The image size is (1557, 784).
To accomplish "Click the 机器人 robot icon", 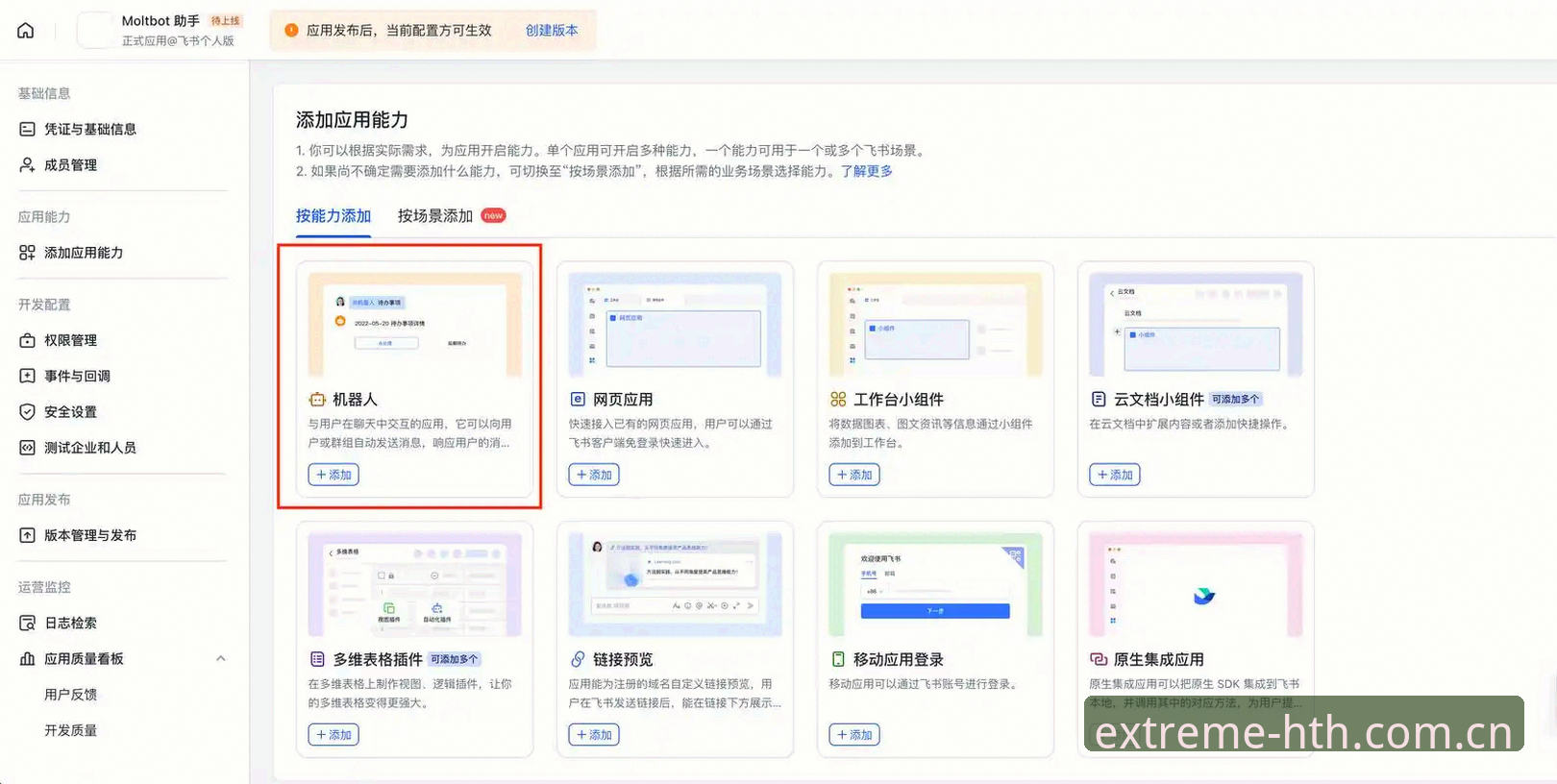I will tap(317, 400).
